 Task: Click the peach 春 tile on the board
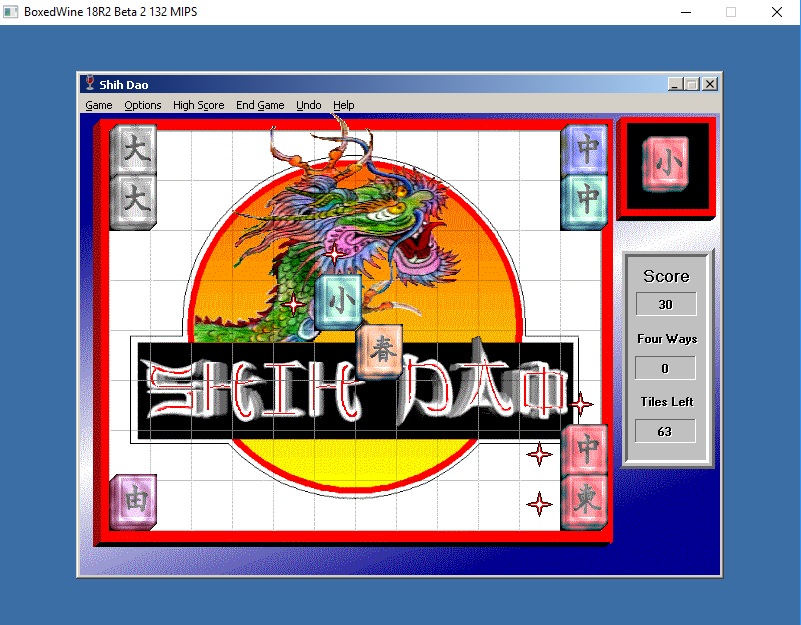[379, 352]
